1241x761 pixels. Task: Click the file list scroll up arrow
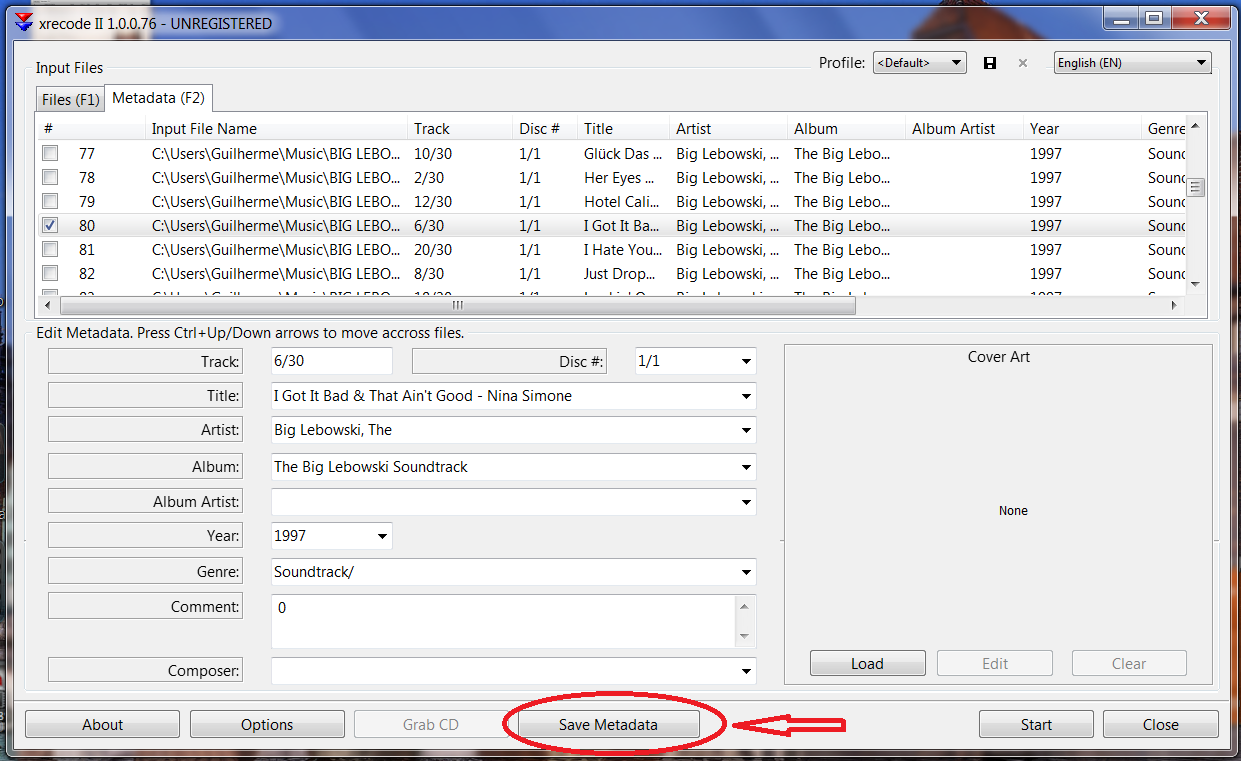[x=1195, y=126]
